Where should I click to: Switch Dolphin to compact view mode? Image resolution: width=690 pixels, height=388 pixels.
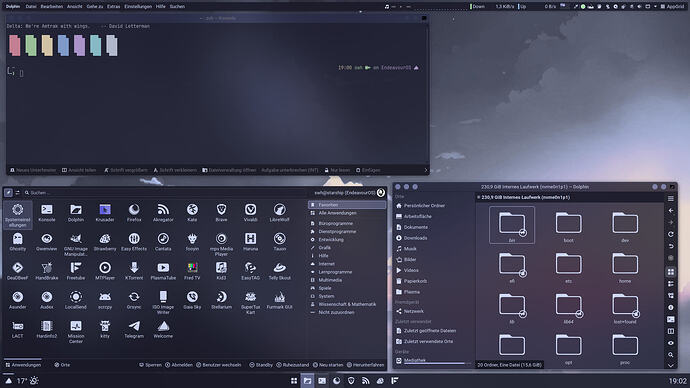(671, 284)
